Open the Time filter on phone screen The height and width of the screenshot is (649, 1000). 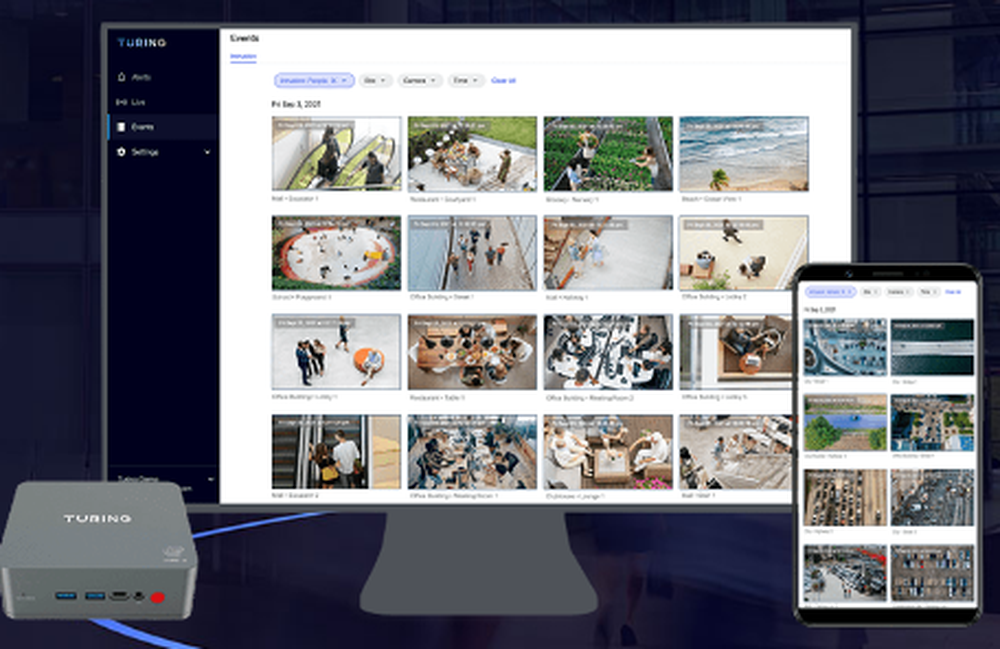929,291
